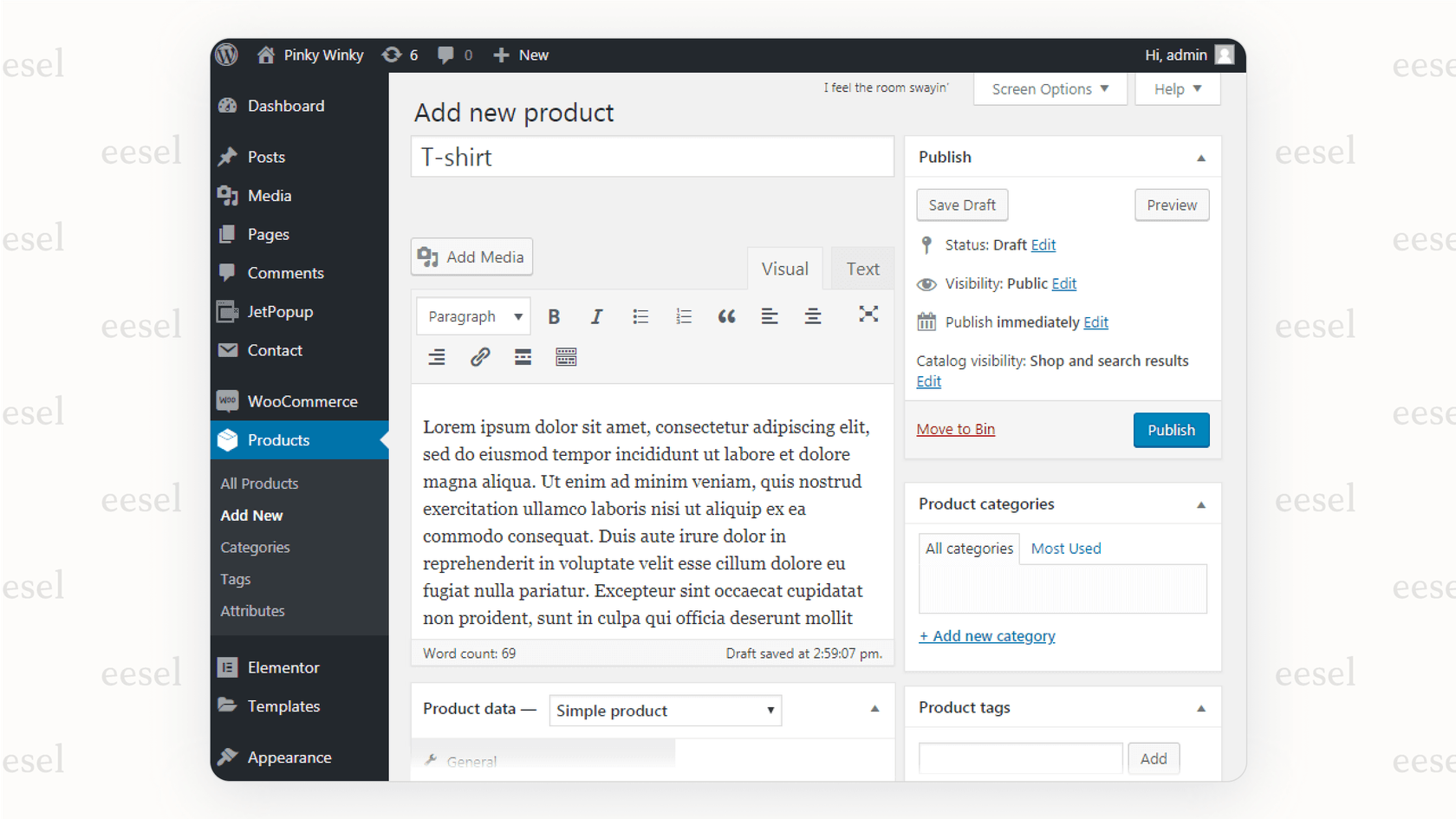This screenshot has height=819, width=1456.
Task: Switch to the Text editing tab
Action: [862, 268]
